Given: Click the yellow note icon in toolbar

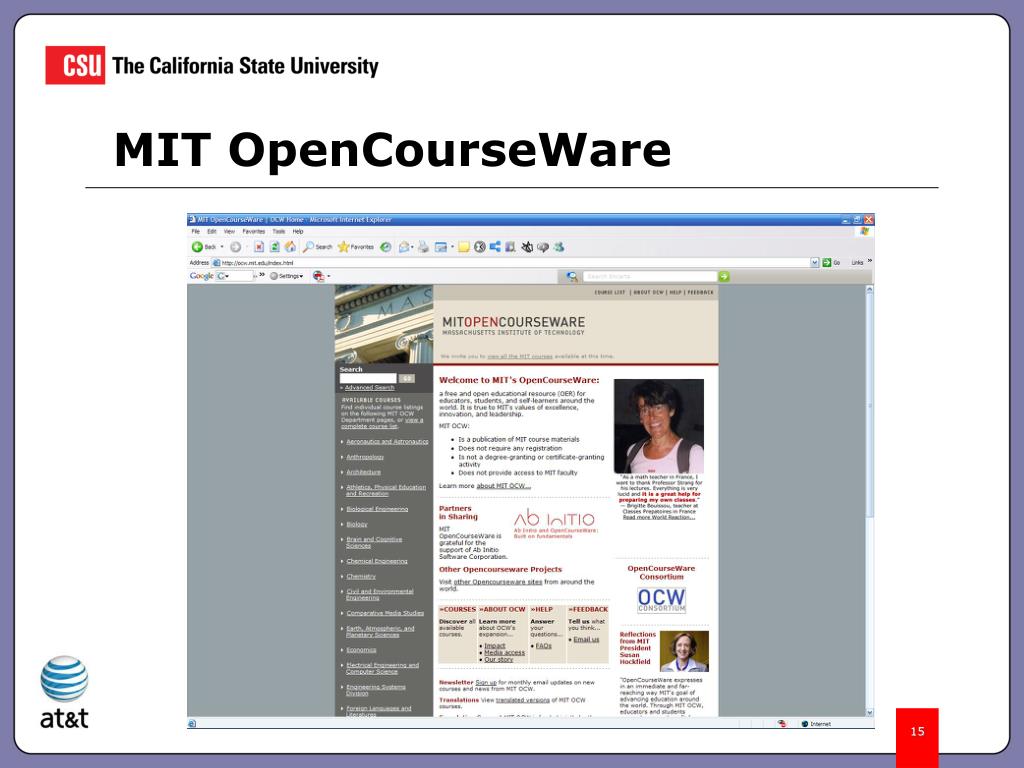Looking at the screenshot, I should click(x=464, y=247).
